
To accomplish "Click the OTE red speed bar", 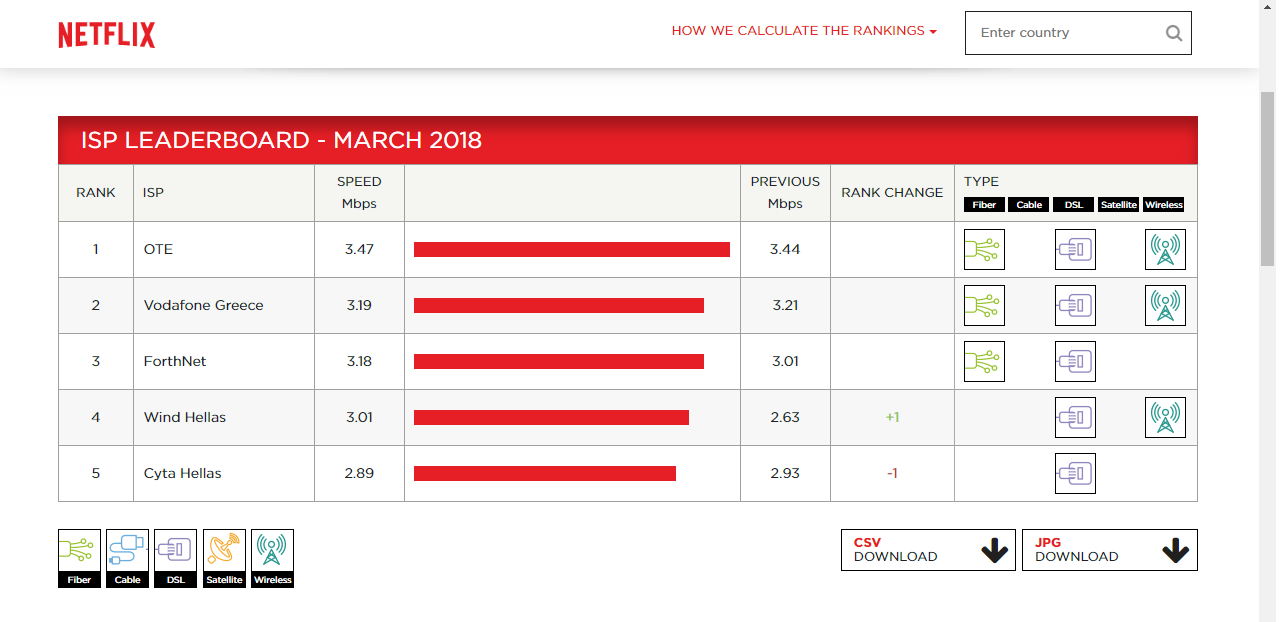I will click(x=572, y=249).
